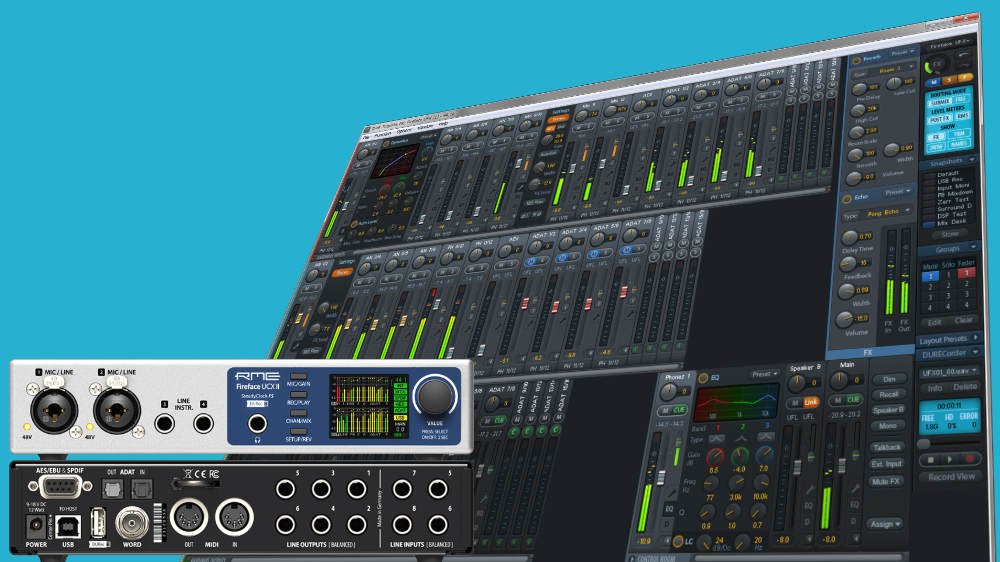Click the Reverb Room Scale knob
Screen dimensions: 1000x562
coord(857,133)
